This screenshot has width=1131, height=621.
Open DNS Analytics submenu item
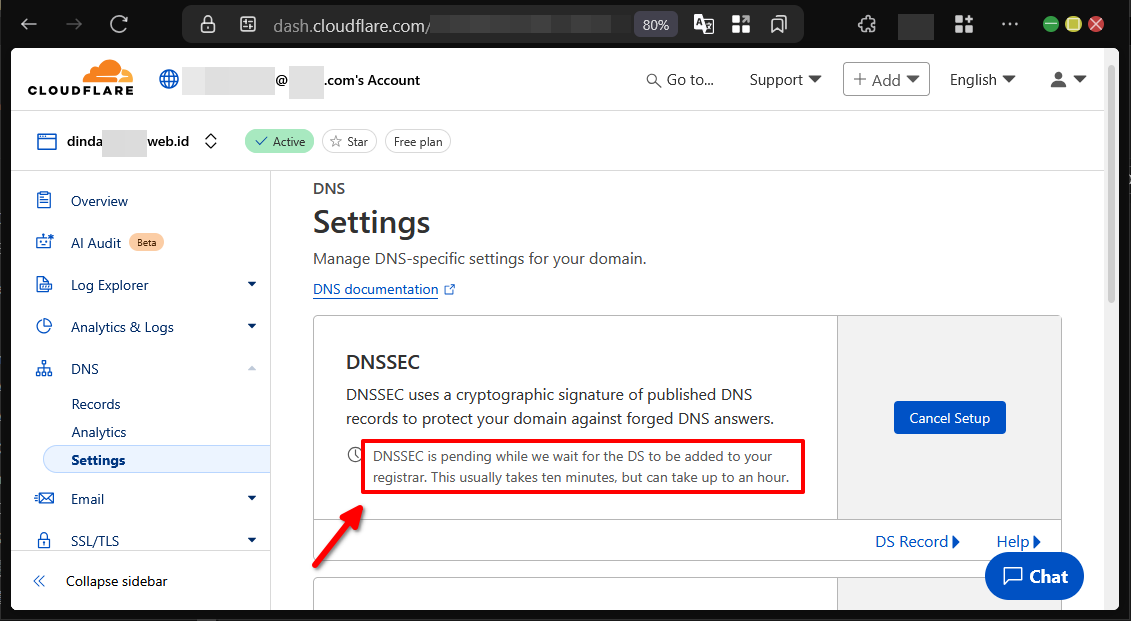pyautogui.click(x=99, y=432)
